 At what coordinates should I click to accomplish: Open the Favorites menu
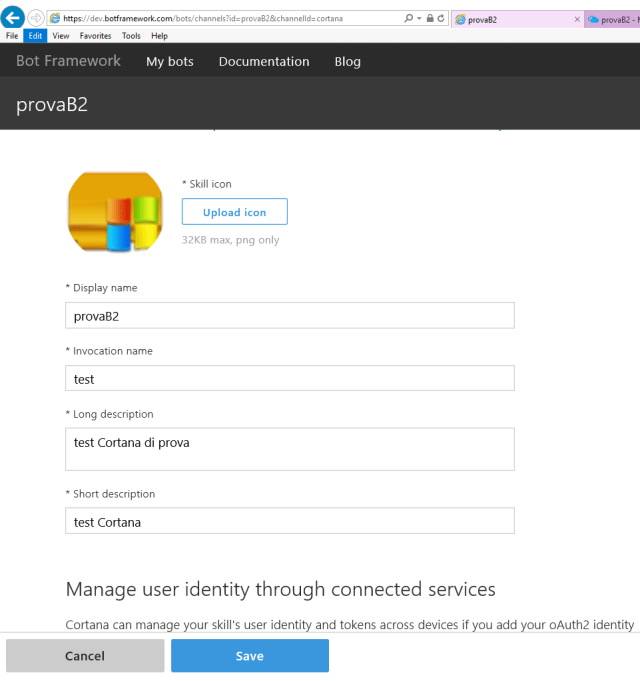click(x=96, y=36)
